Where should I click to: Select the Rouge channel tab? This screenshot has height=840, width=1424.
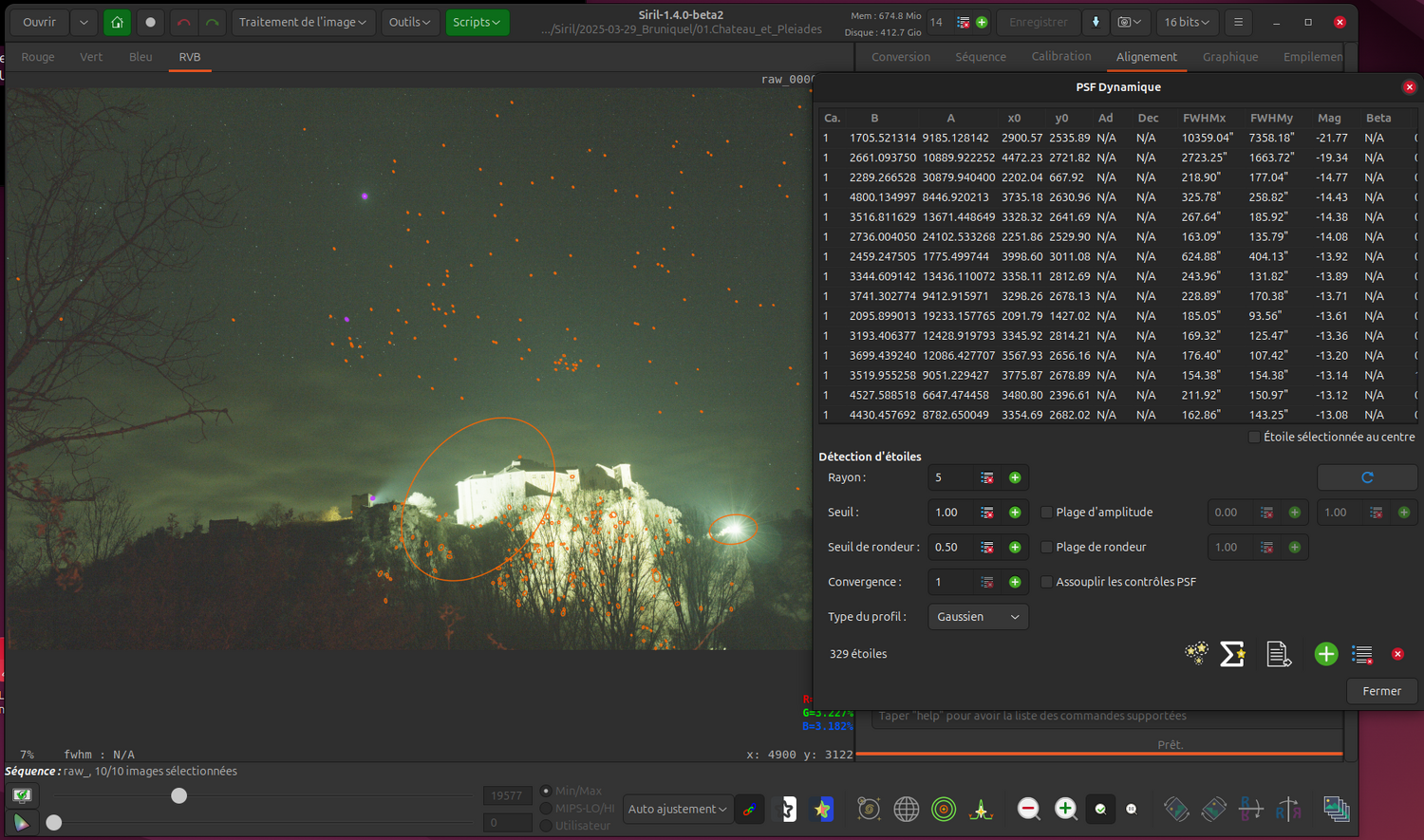38,57
